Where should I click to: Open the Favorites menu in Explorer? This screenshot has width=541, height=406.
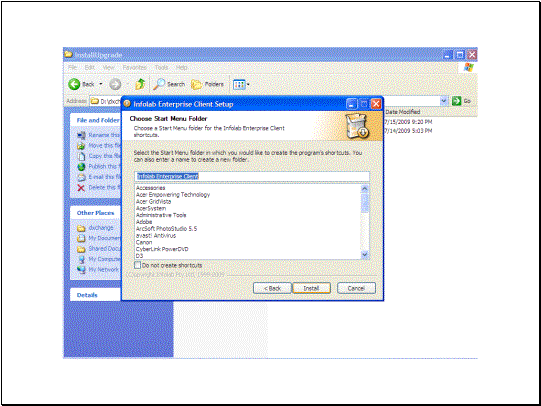(135, 67)
